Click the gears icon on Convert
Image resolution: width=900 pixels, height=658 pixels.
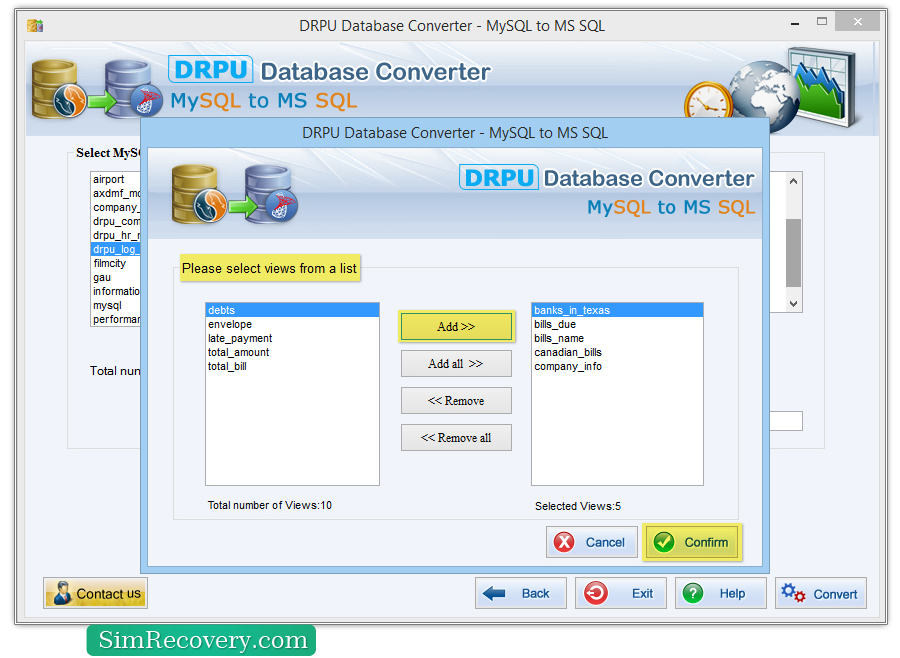(793, 593)
